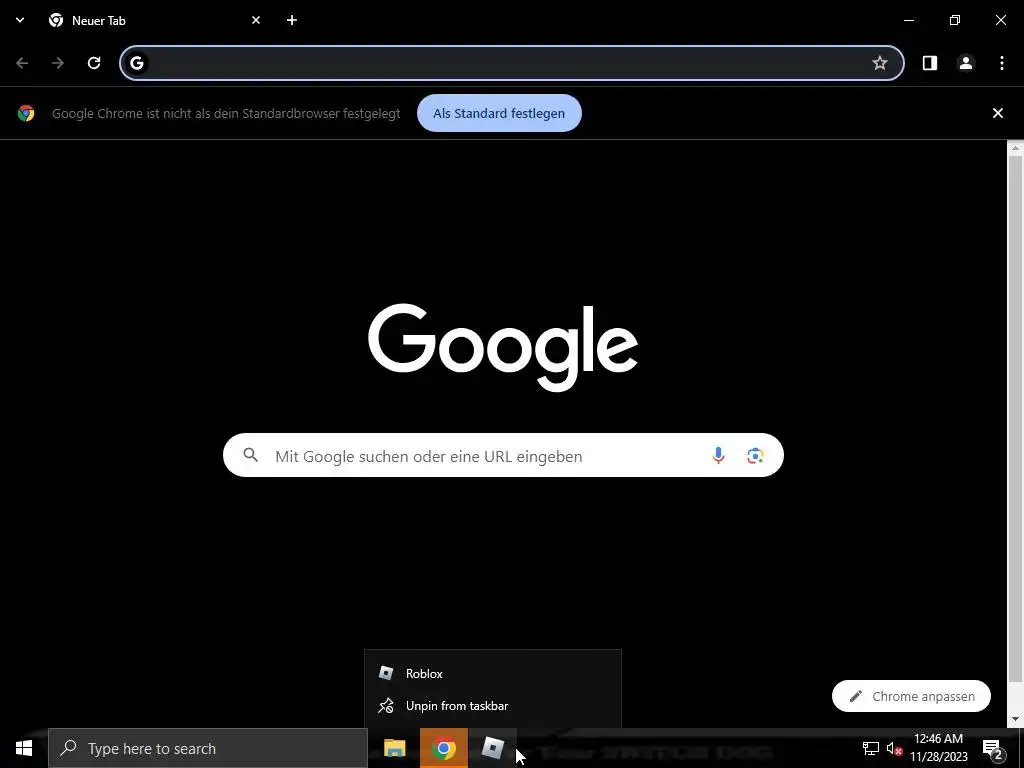This screenshot has height=768, width=1024.
Task: Go forward with the forward arrow
Action: 58,63
